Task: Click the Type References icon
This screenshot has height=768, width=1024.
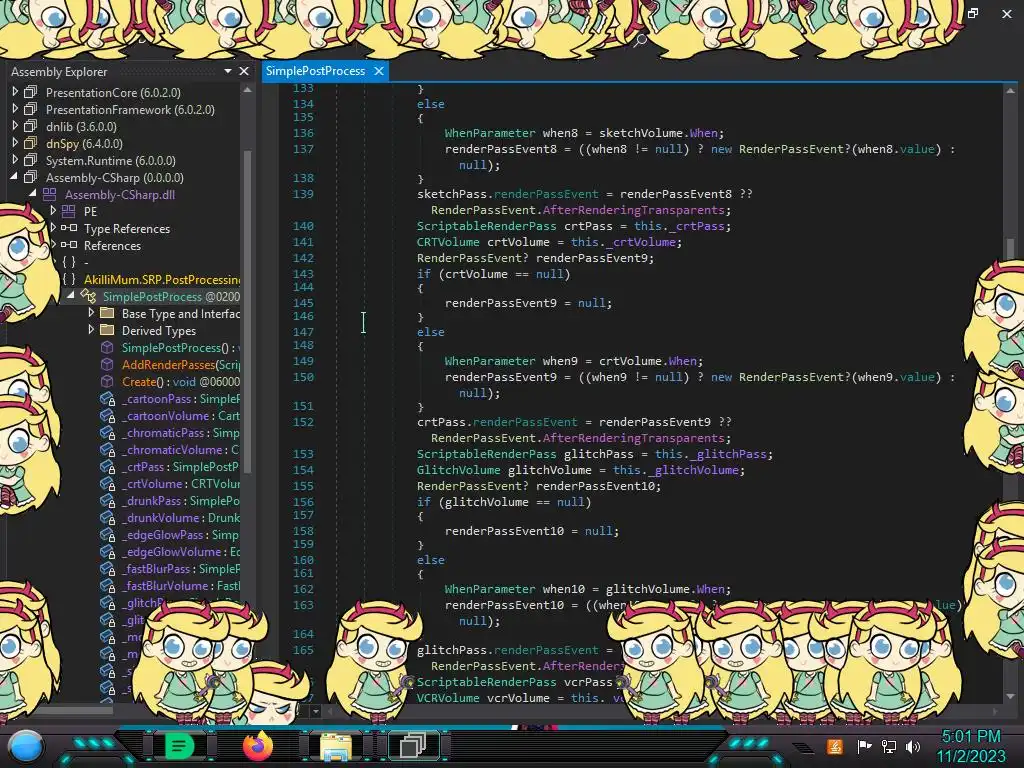Action: (69, 228)
